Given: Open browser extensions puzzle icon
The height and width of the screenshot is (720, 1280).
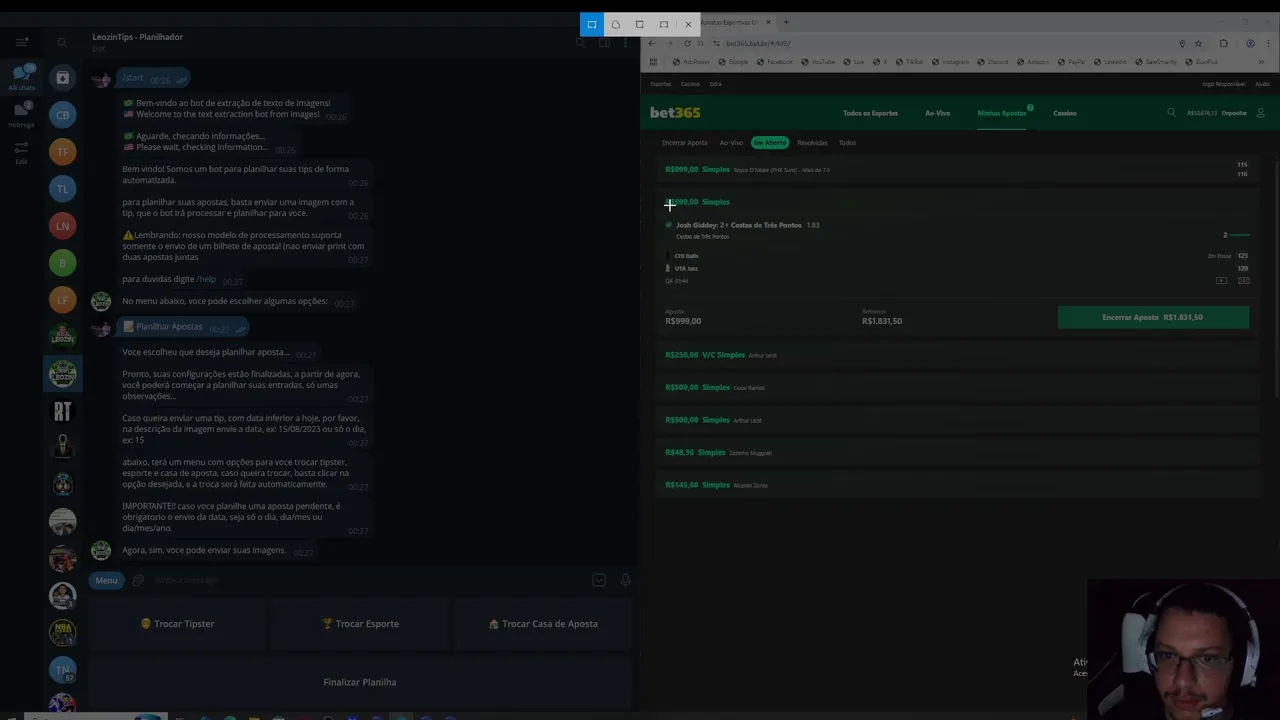Looking at the screenshot, I should coord(1224,43).
